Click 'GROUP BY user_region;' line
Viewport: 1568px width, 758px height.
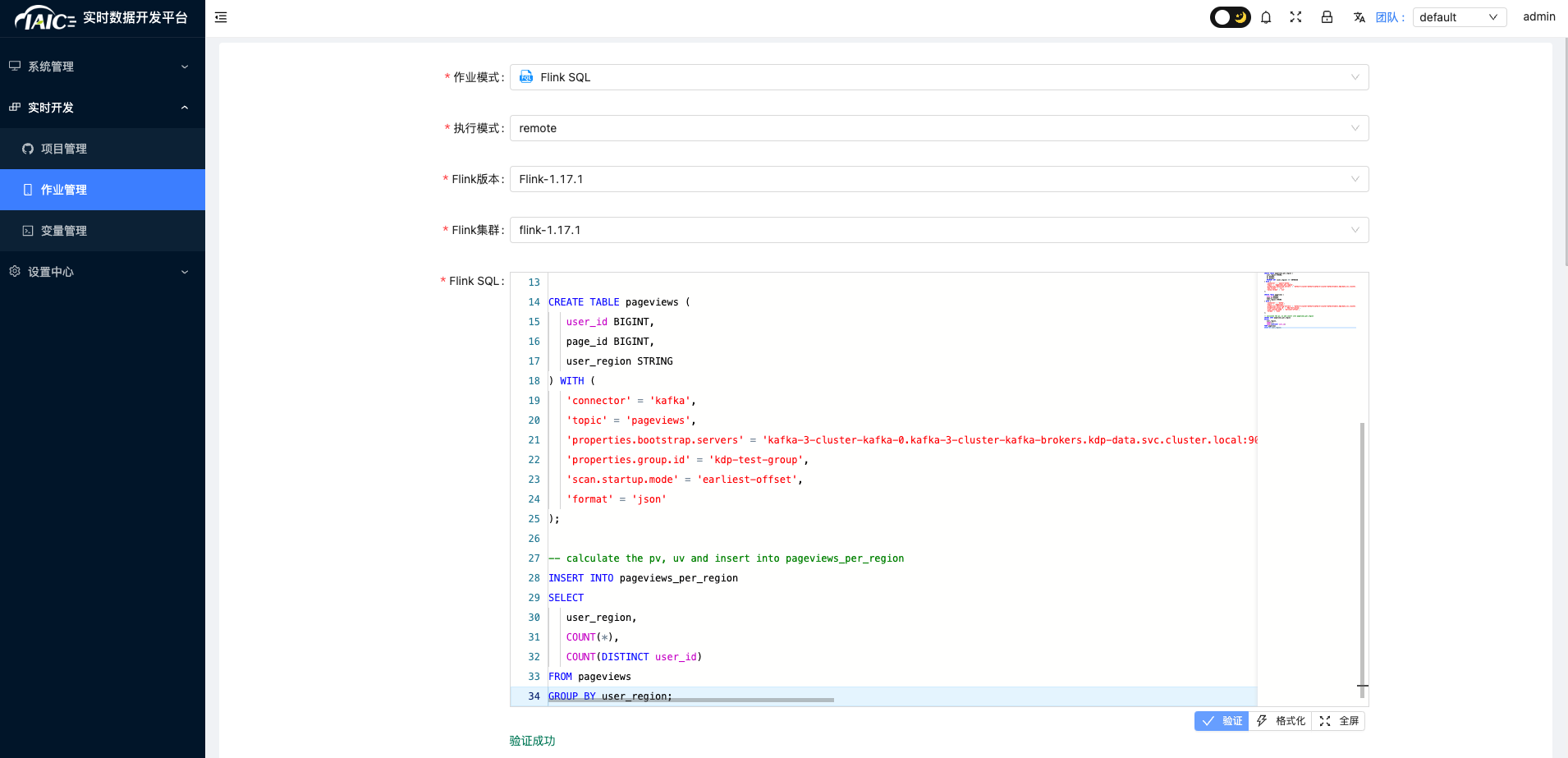(610, 696)
